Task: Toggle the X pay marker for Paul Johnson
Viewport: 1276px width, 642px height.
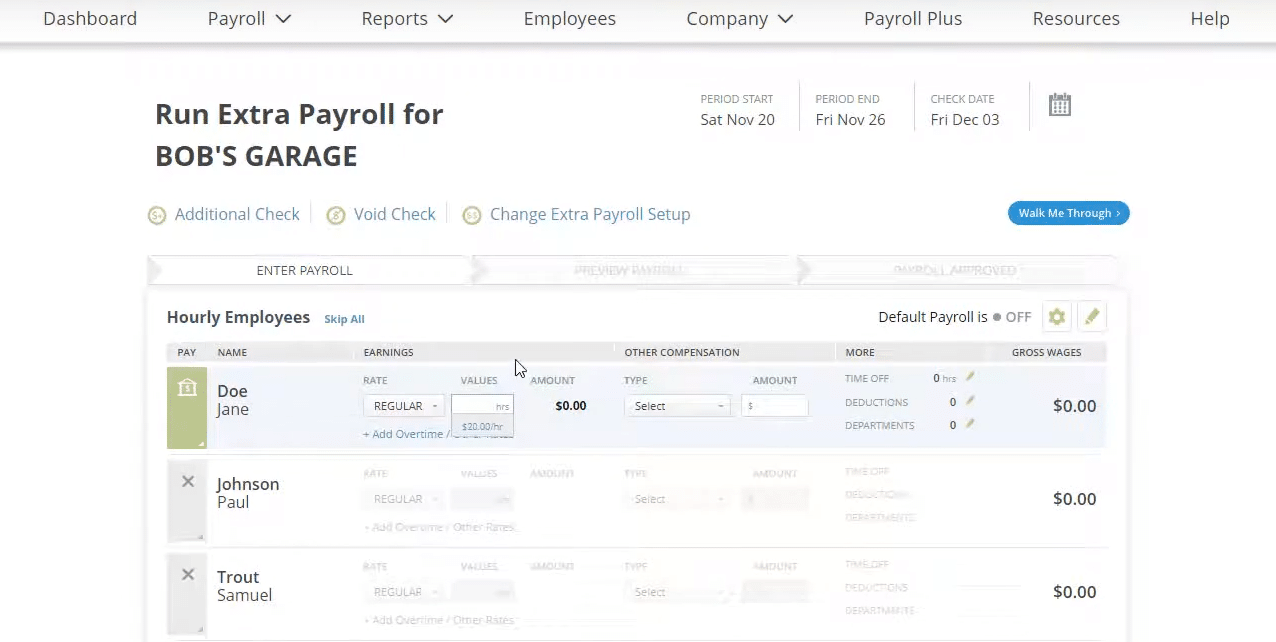Action: [x=187, y=482]
